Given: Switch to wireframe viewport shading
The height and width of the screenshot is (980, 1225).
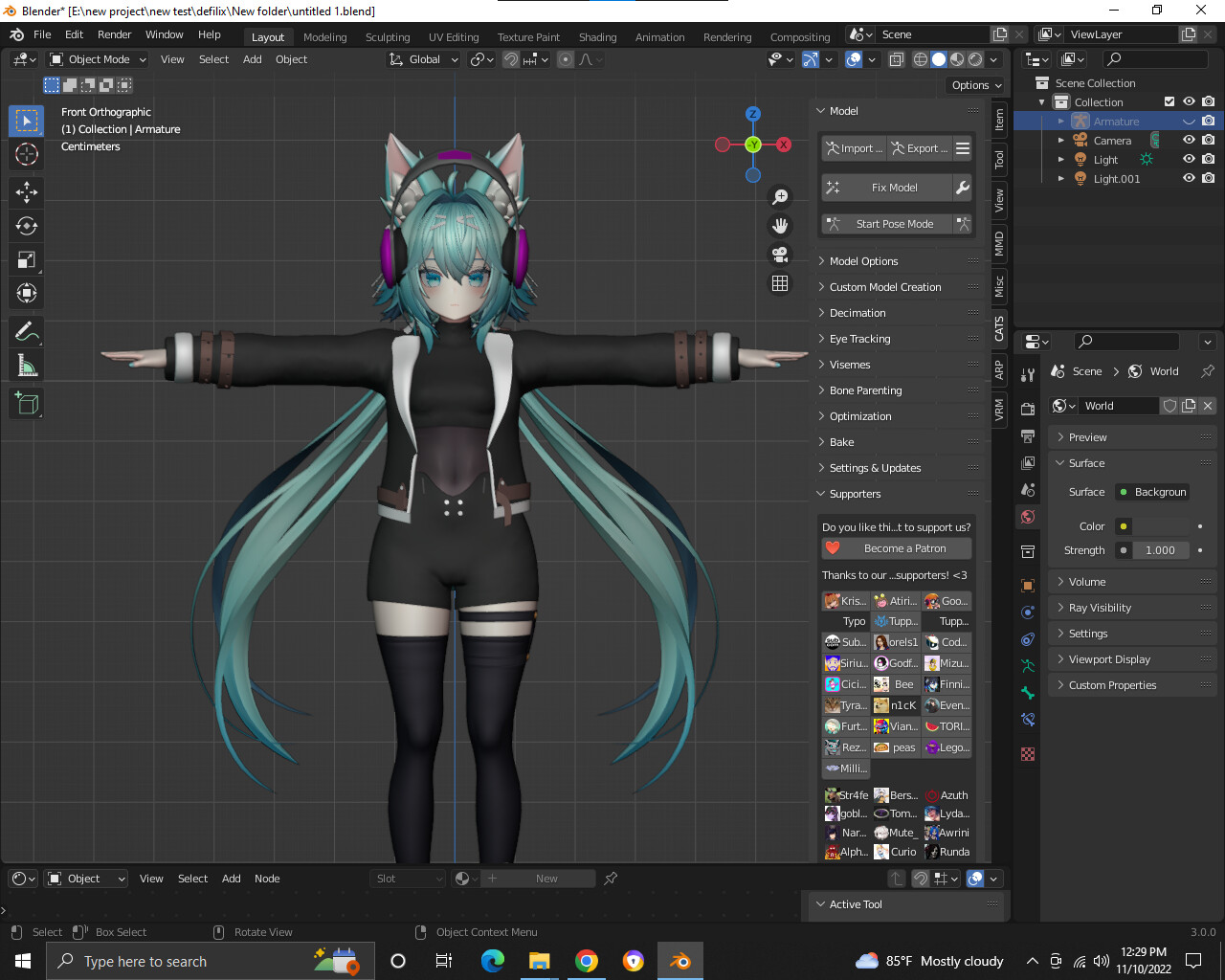Looking at the screenshot, I should pos(921,59).
